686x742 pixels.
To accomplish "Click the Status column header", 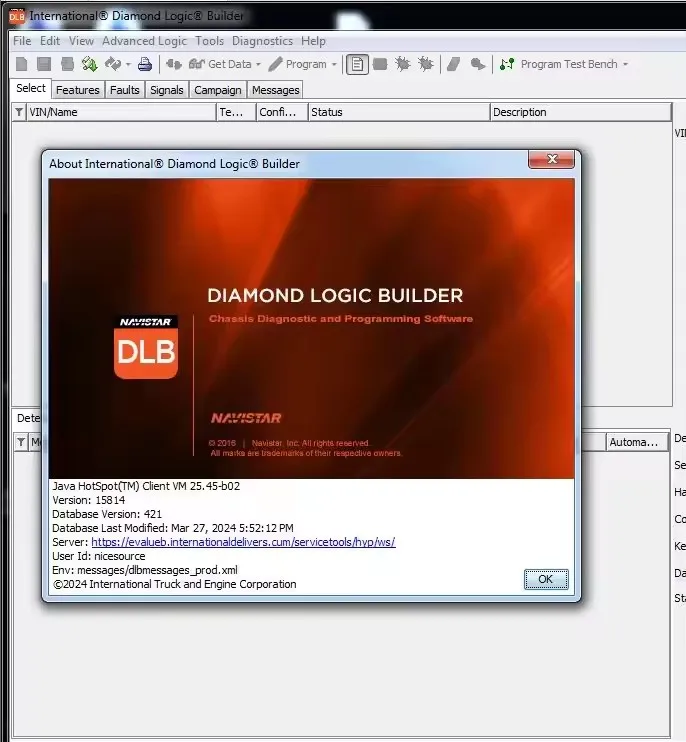I will (x=398, y=112).
